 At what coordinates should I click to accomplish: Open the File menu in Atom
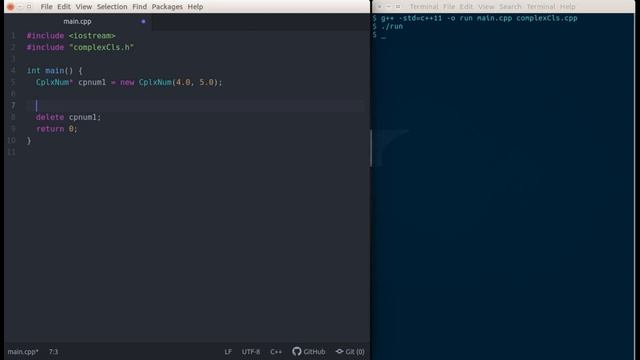(47, 7)
